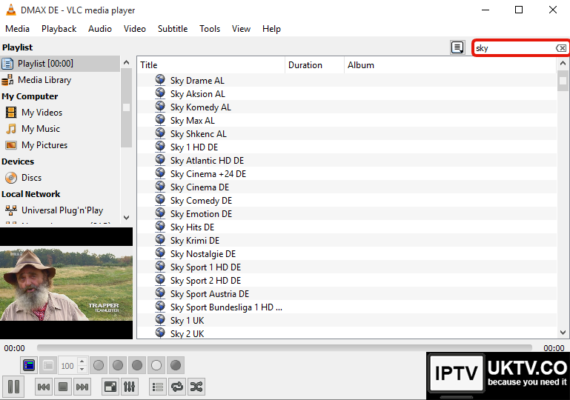Toggle the teletext activation icon
The image size is (570, 400).
pyautogui.click(x=29, y=365)
